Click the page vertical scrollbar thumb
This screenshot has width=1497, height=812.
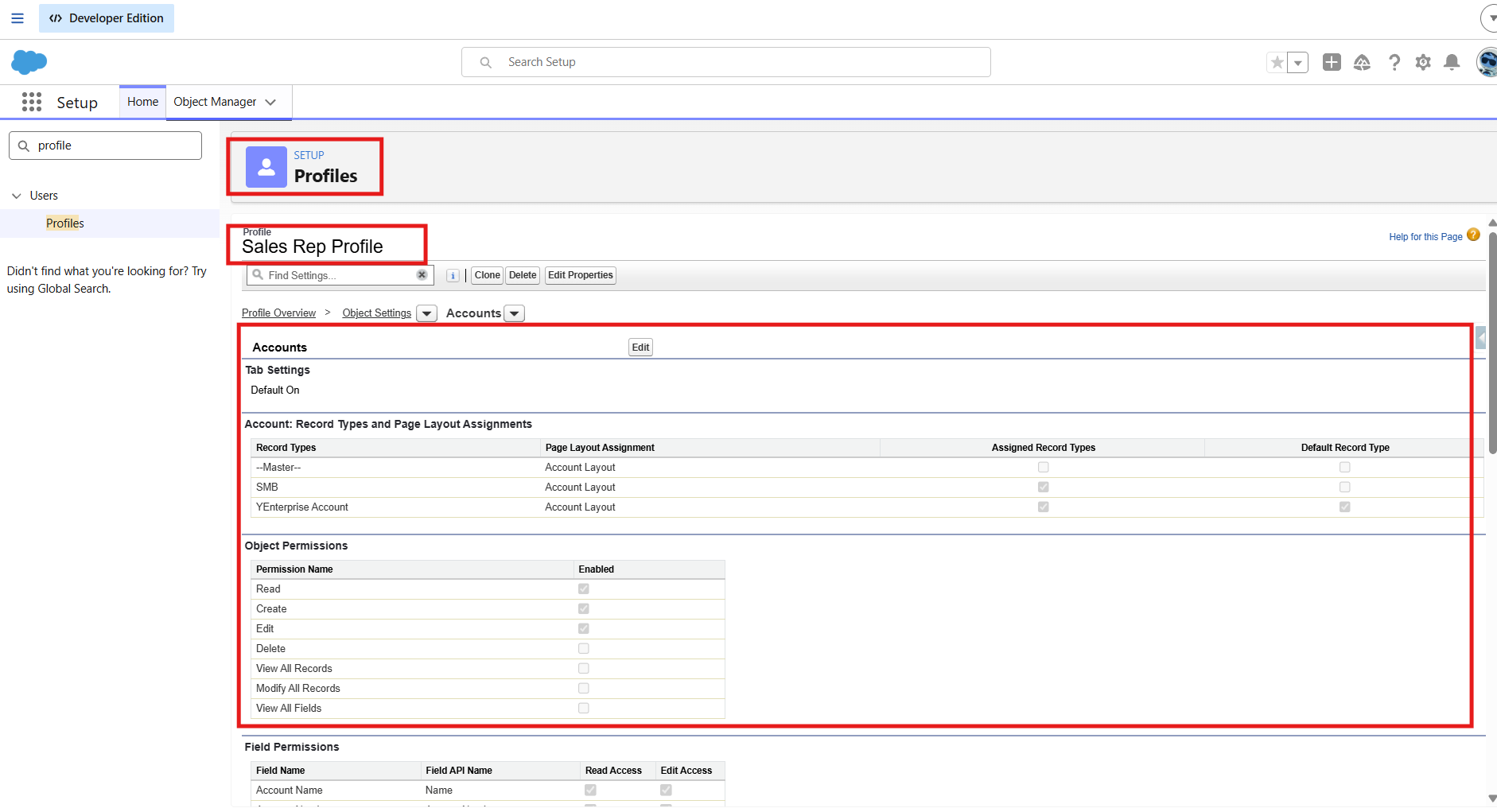click(x=1492, y=342)
